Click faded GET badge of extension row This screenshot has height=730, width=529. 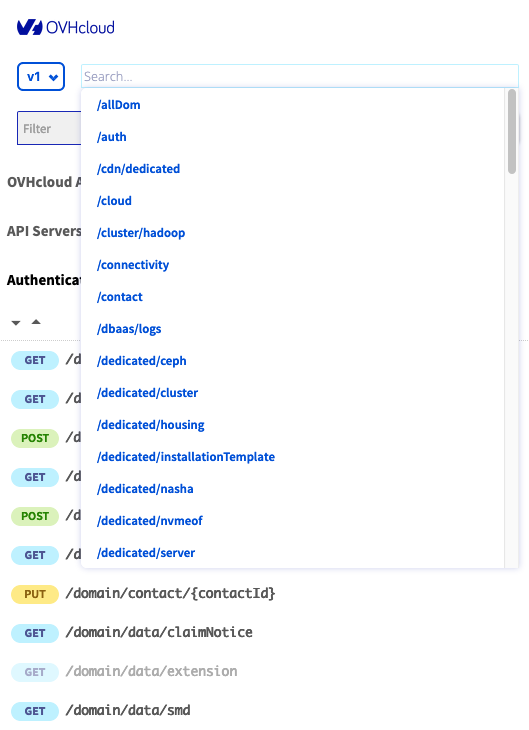point(35,672)
